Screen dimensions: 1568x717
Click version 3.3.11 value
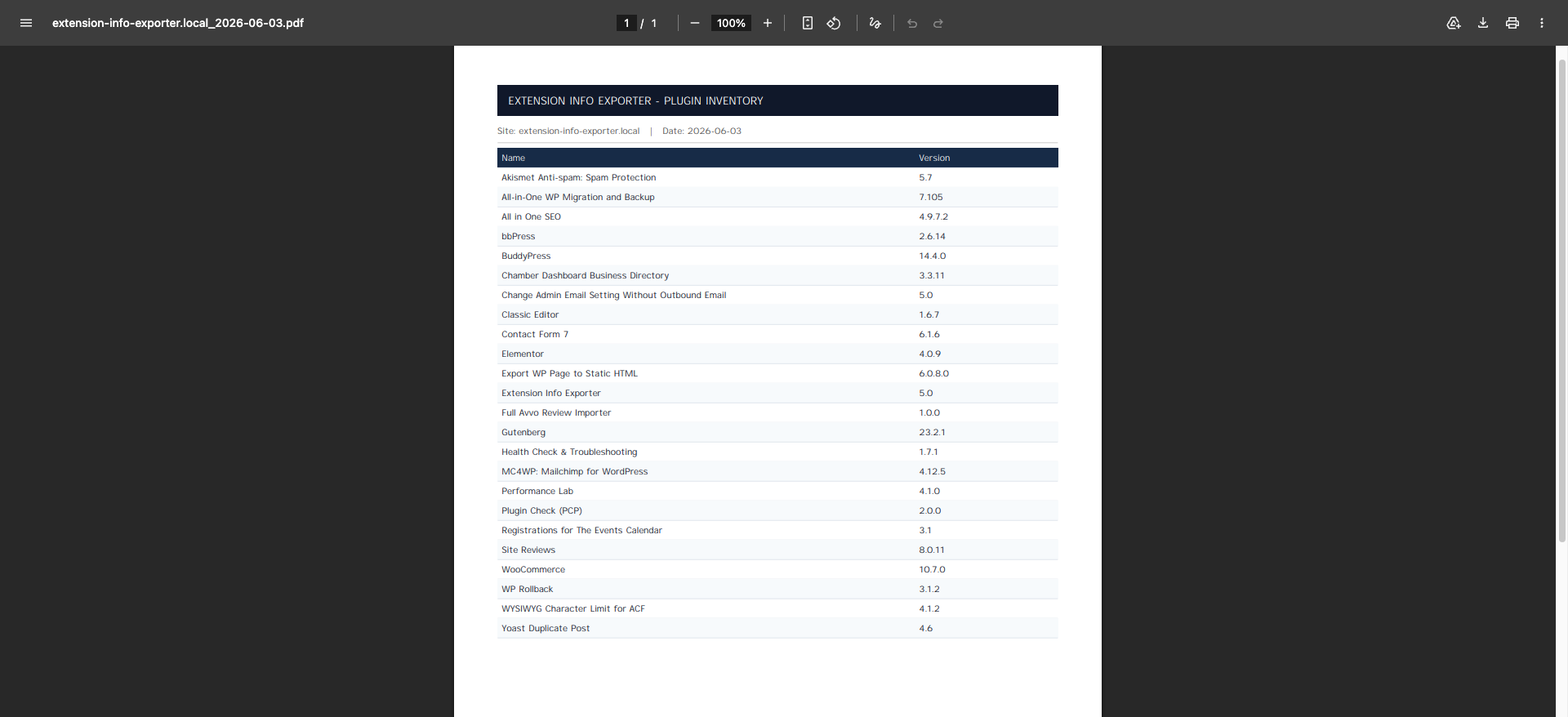(x=932, y=275)
